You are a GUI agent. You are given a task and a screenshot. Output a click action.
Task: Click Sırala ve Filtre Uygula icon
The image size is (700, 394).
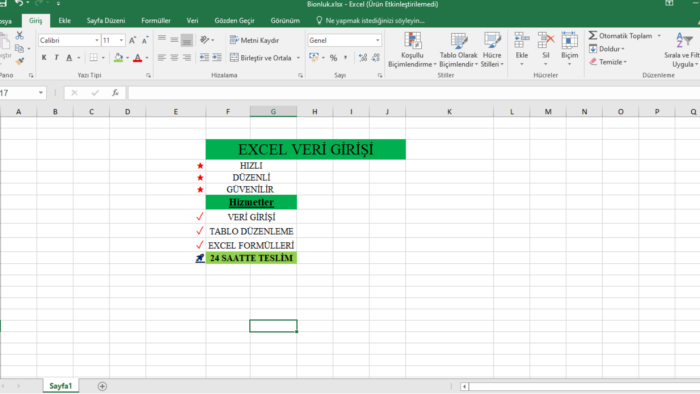pos(683,40)
